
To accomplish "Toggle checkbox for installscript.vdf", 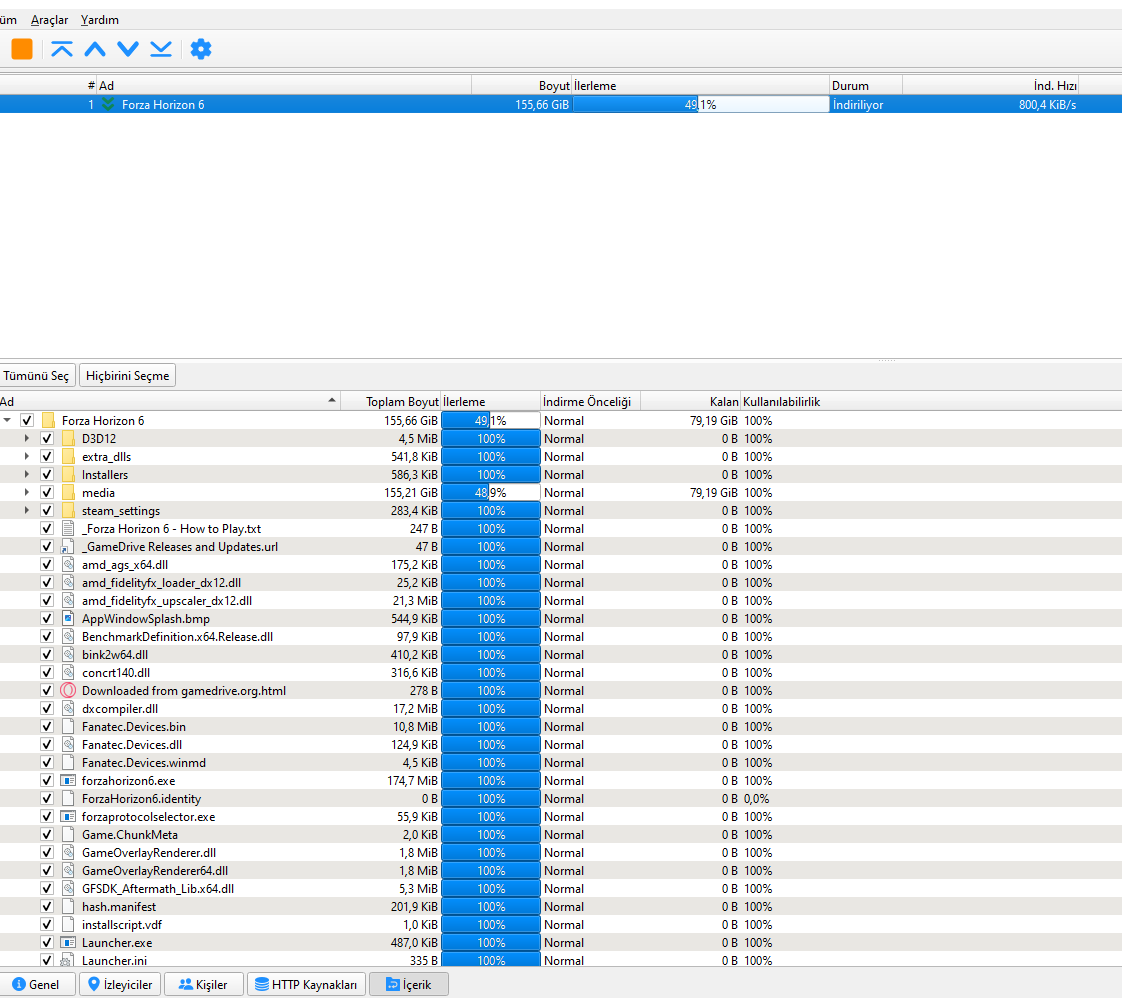I will click(x=47, y=924).
